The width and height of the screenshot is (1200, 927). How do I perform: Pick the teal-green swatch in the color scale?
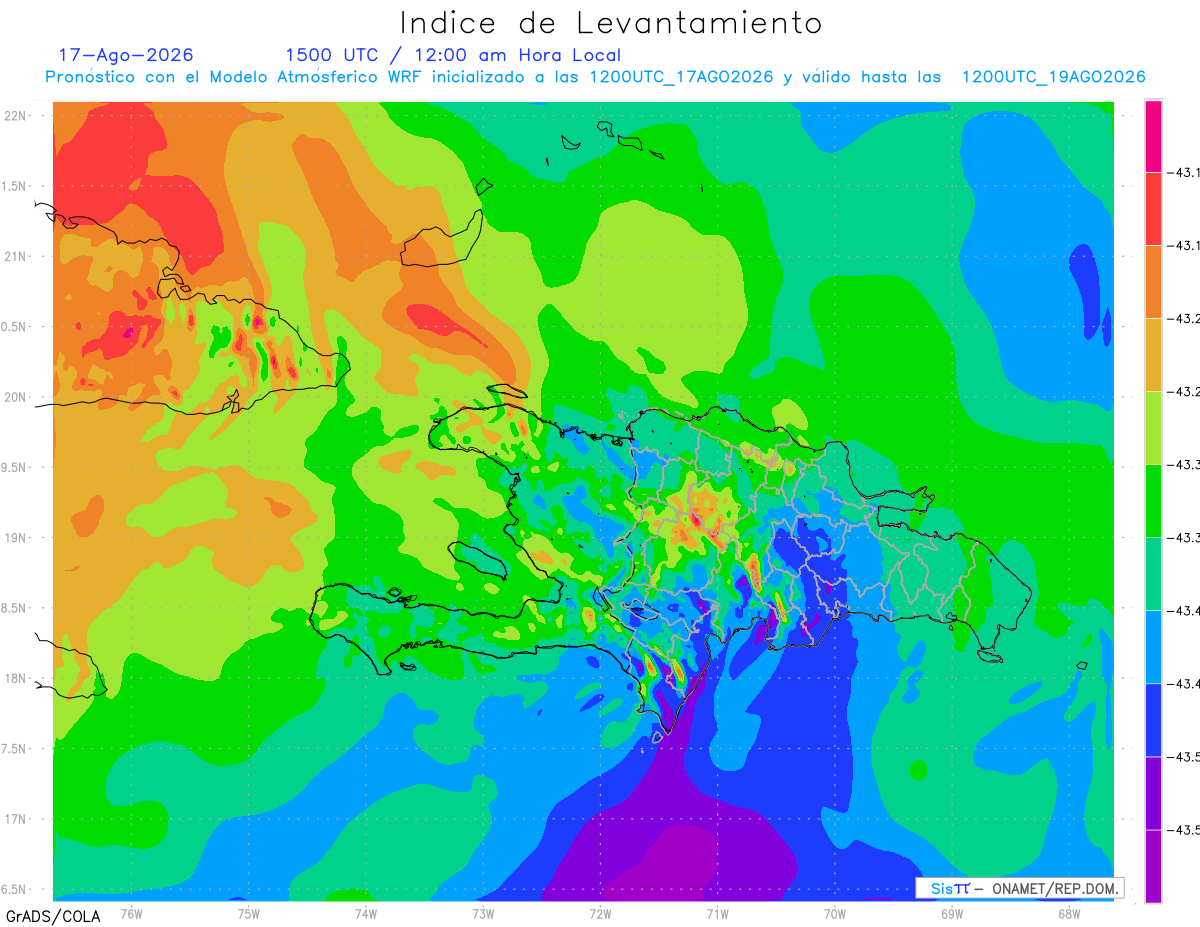coord(1153,574)
